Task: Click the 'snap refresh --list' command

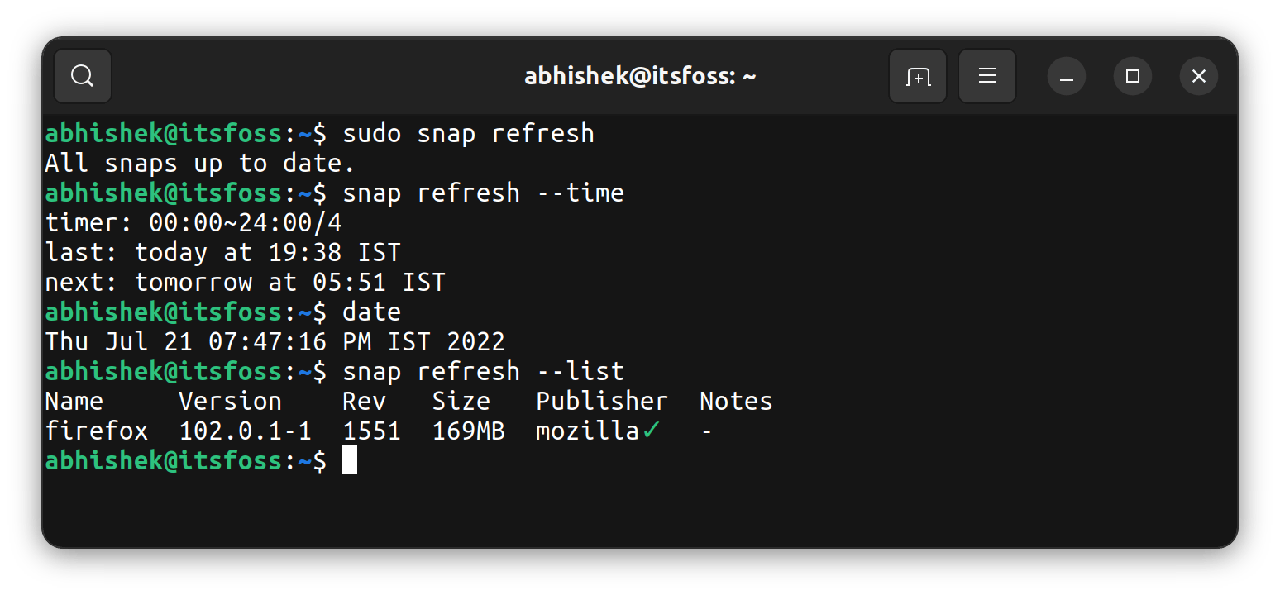Action: pyautogui.click(x=483, y=372)
